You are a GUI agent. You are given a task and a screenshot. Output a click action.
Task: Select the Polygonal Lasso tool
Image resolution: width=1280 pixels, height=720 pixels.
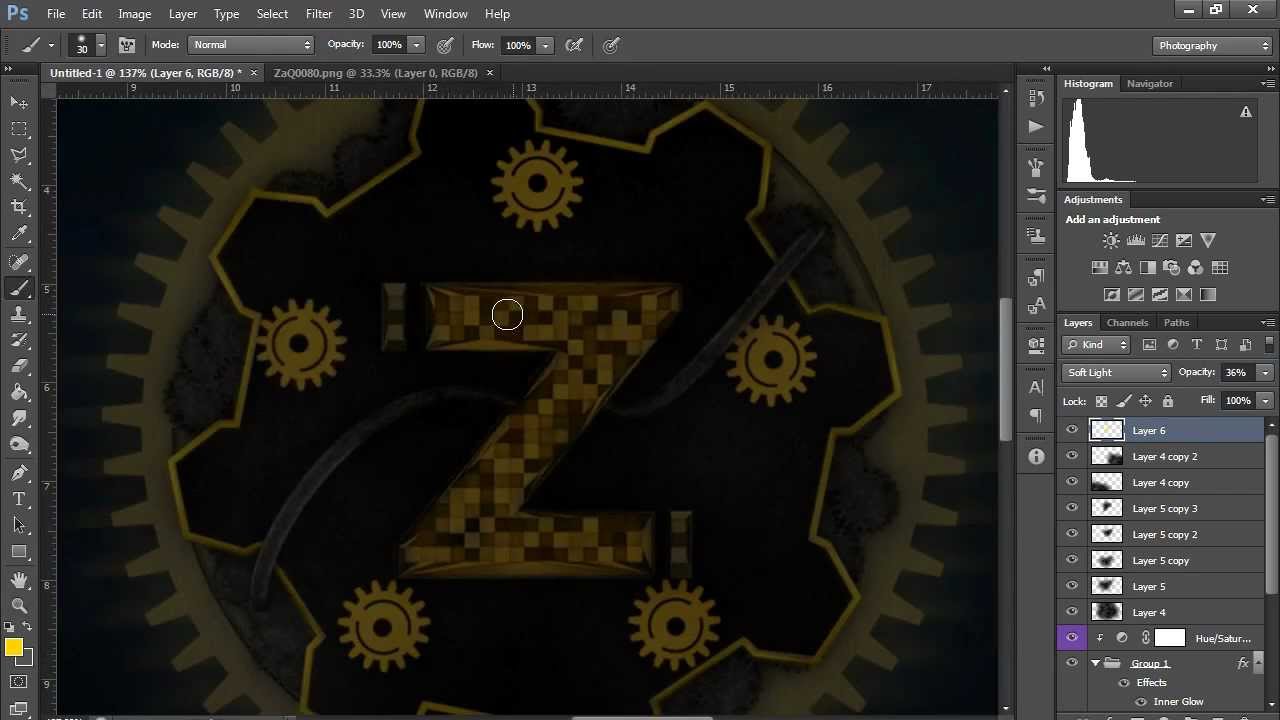coord(19,155)
